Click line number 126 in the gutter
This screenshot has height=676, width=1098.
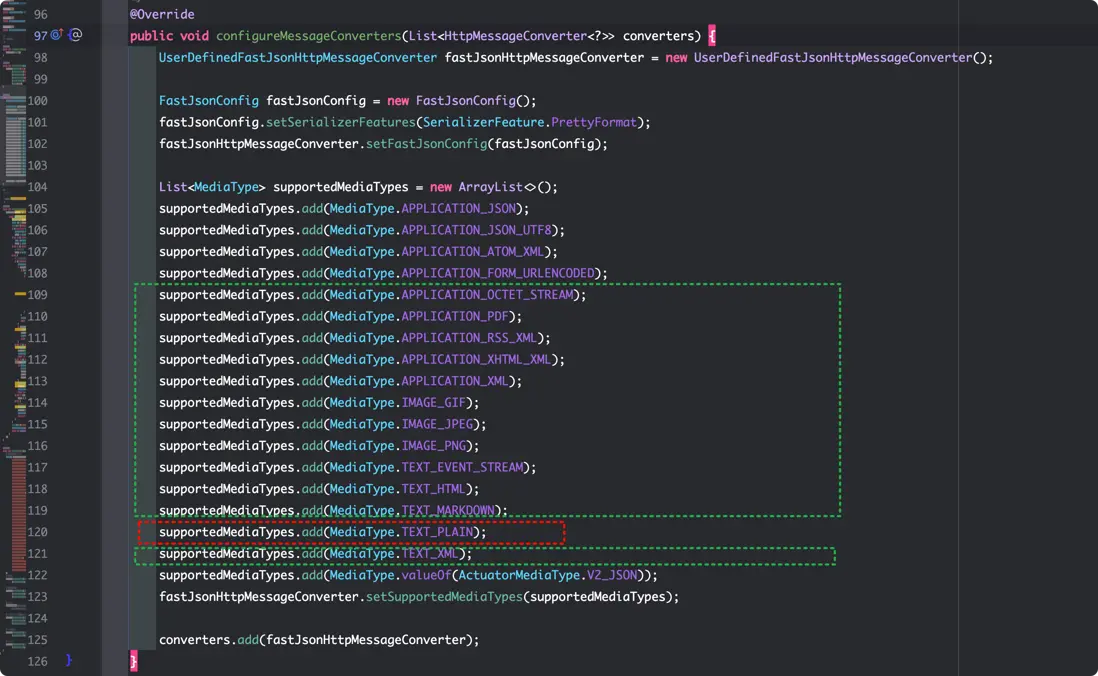pyautogui.click(x=37, y=661)
